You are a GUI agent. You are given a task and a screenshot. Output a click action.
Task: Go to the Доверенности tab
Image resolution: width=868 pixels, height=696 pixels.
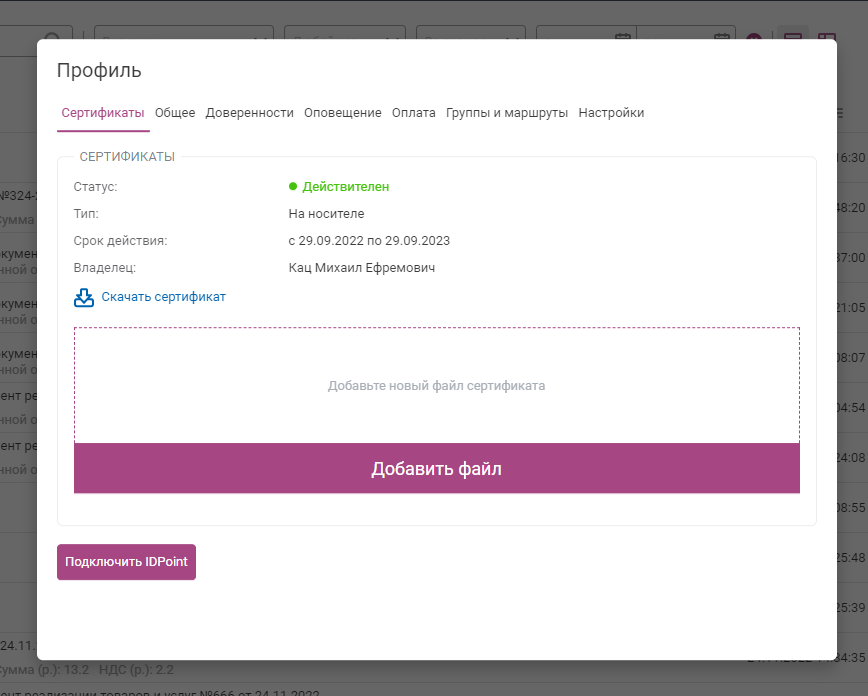(x=249, y=113)
